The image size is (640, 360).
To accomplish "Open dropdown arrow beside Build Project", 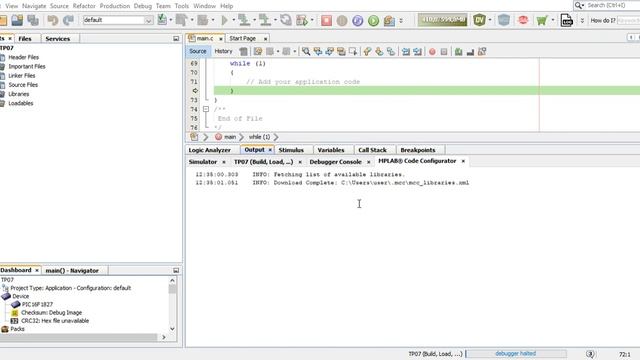I will pos(192,20).
